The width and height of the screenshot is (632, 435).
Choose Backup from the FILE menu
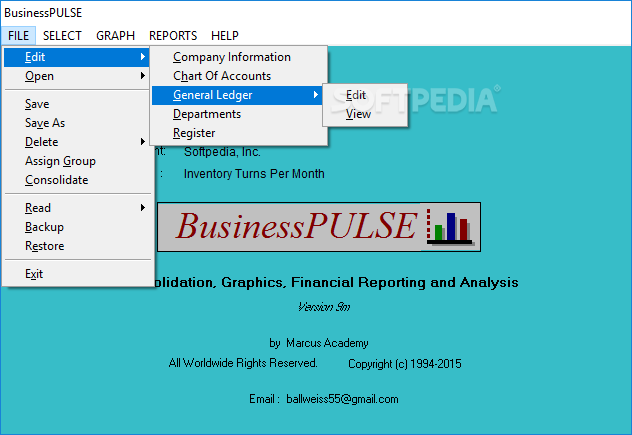coord(77,227)
